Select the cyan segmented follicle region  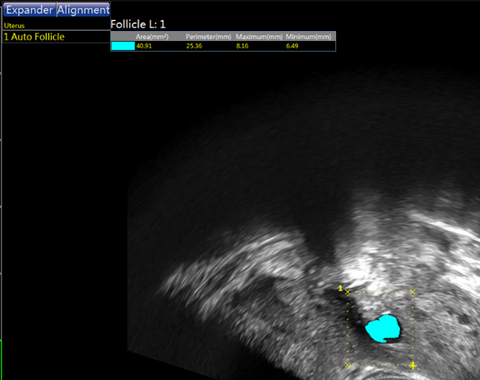[x=383, y=329]
